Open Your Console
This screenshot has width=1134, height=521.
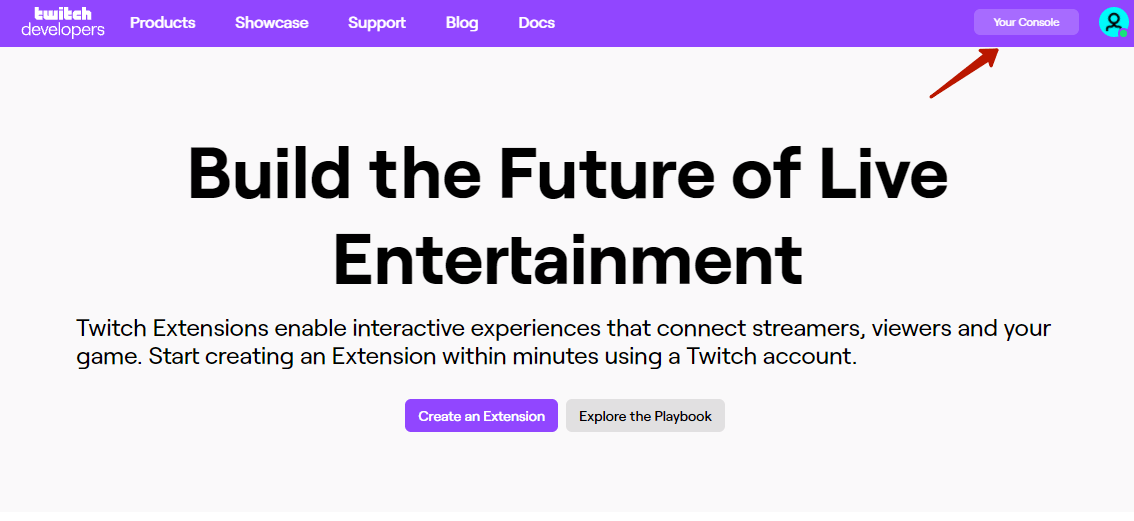[1026, 22]
